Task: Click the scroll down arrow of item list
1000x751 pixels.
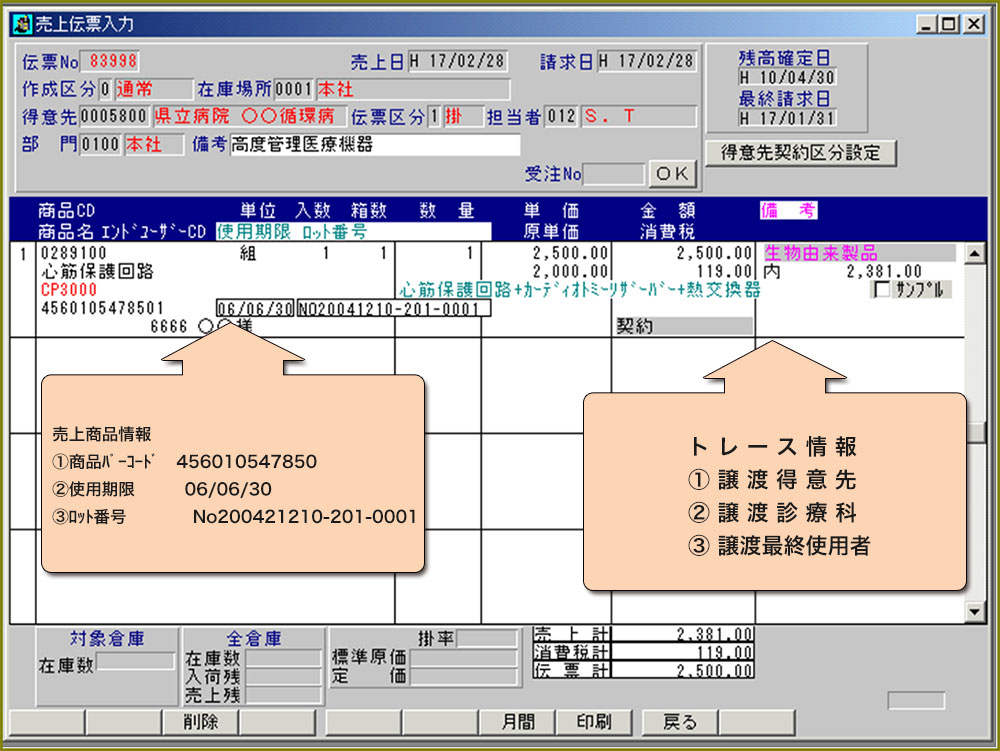Action: click(975, 610)
